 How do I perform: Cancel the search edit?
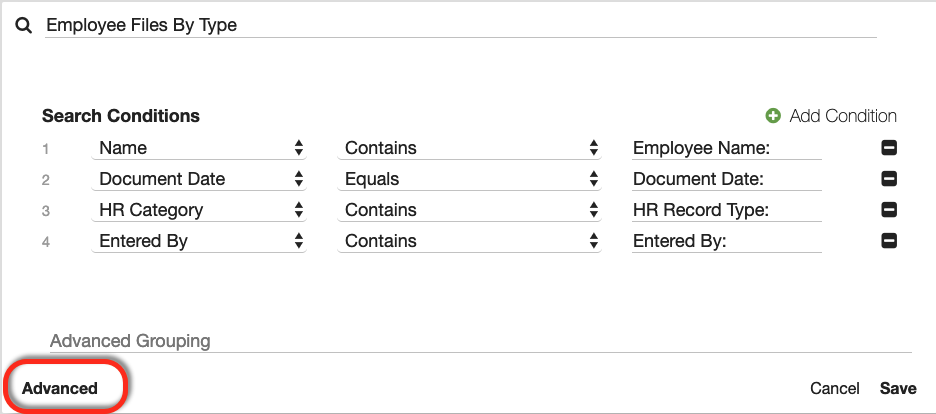[835, 388]
